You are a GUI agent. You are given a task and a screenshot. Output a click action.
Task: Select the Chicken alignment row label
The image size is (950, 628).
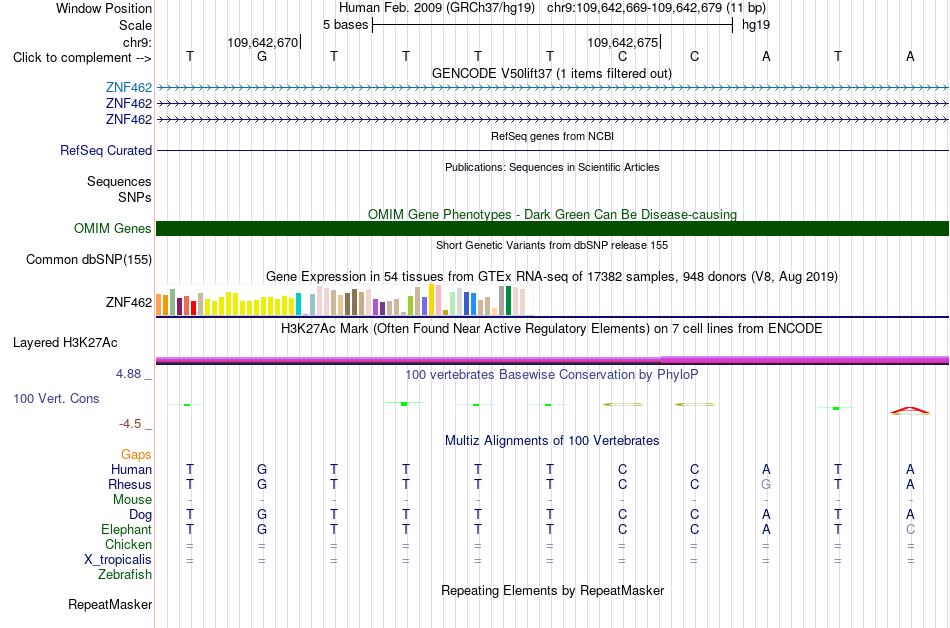click(128, 544)
